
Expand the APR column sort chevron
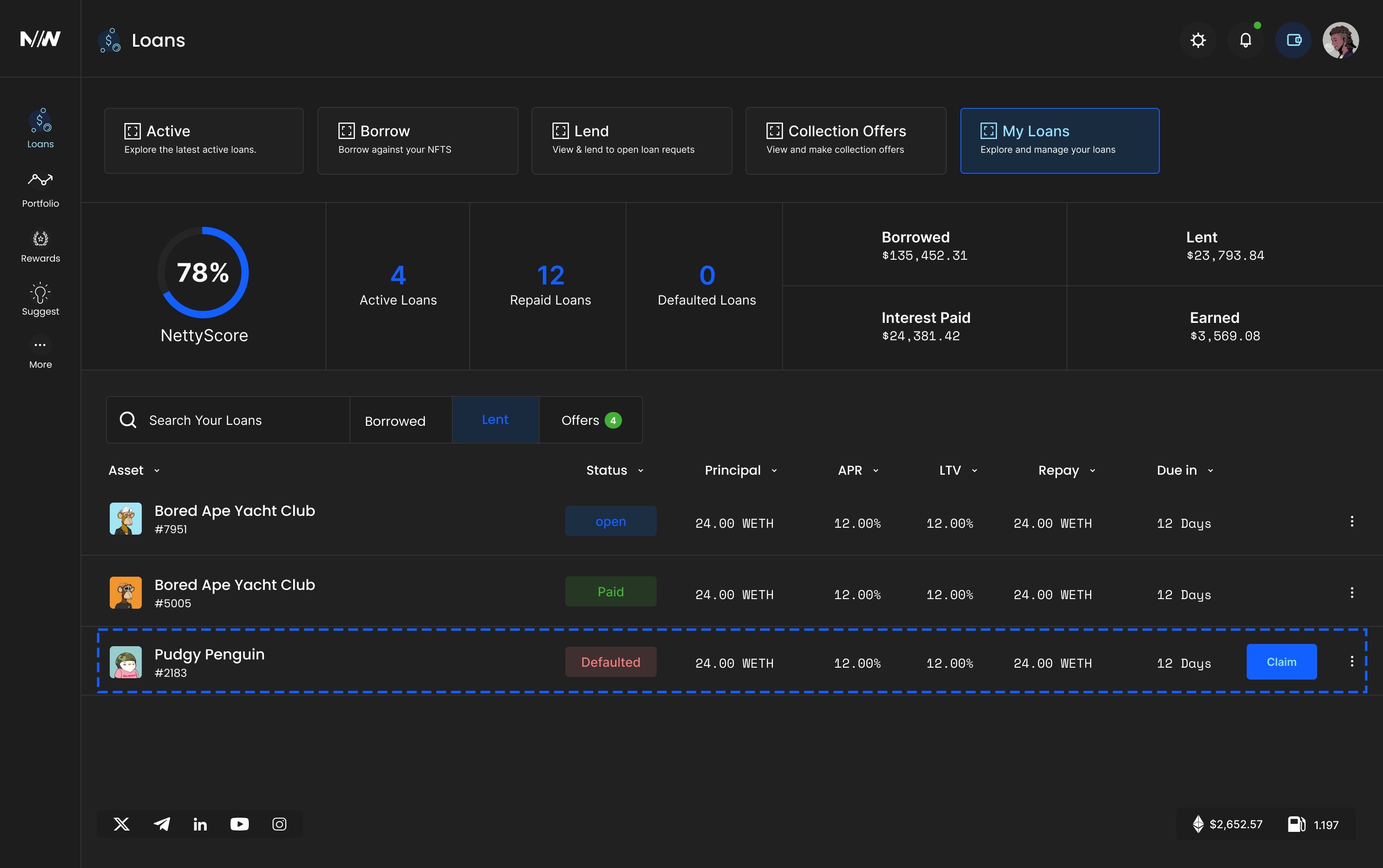(x=875, y=471)
